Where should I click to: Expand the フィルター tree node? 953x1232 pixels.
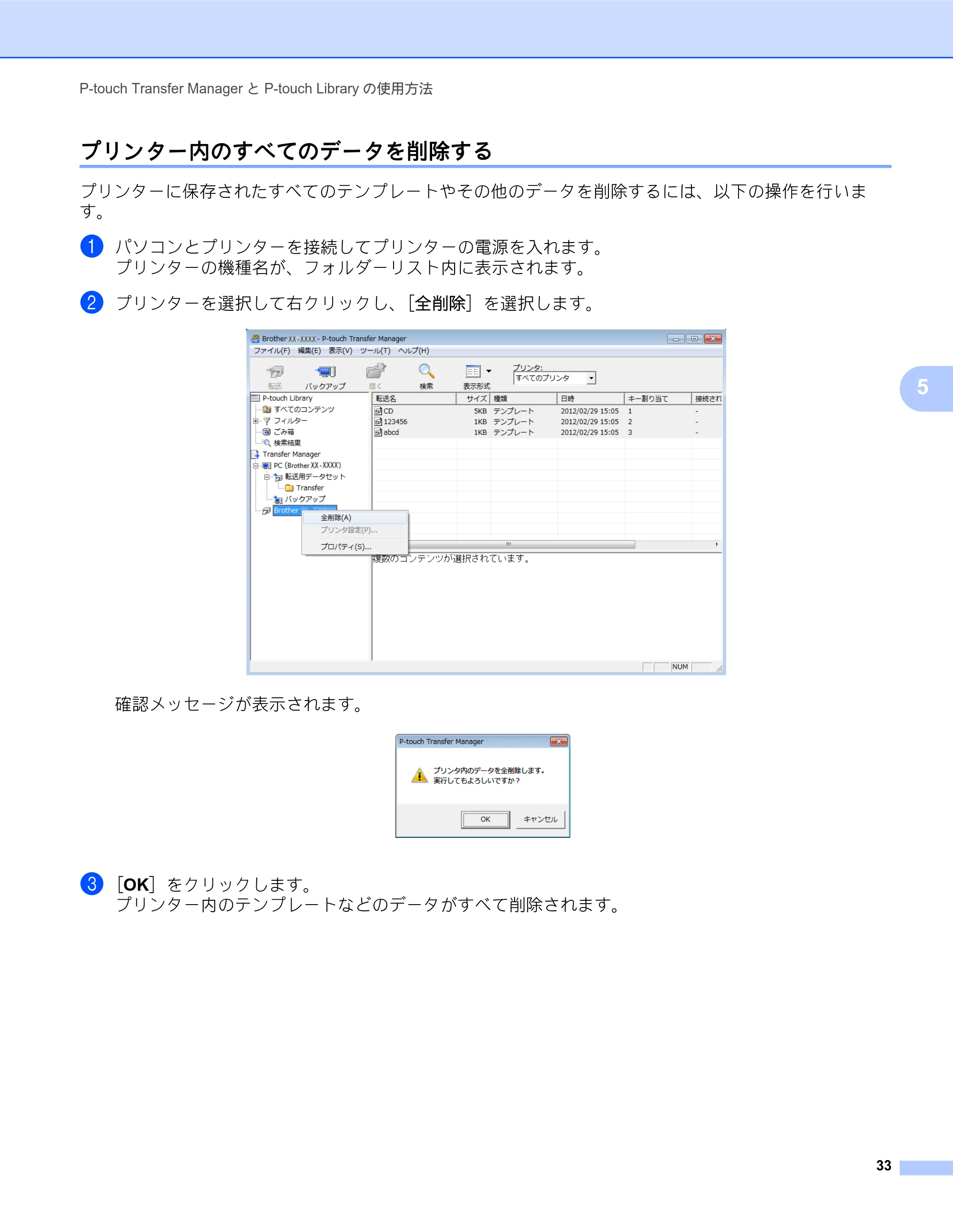click(x=255, y=421)
